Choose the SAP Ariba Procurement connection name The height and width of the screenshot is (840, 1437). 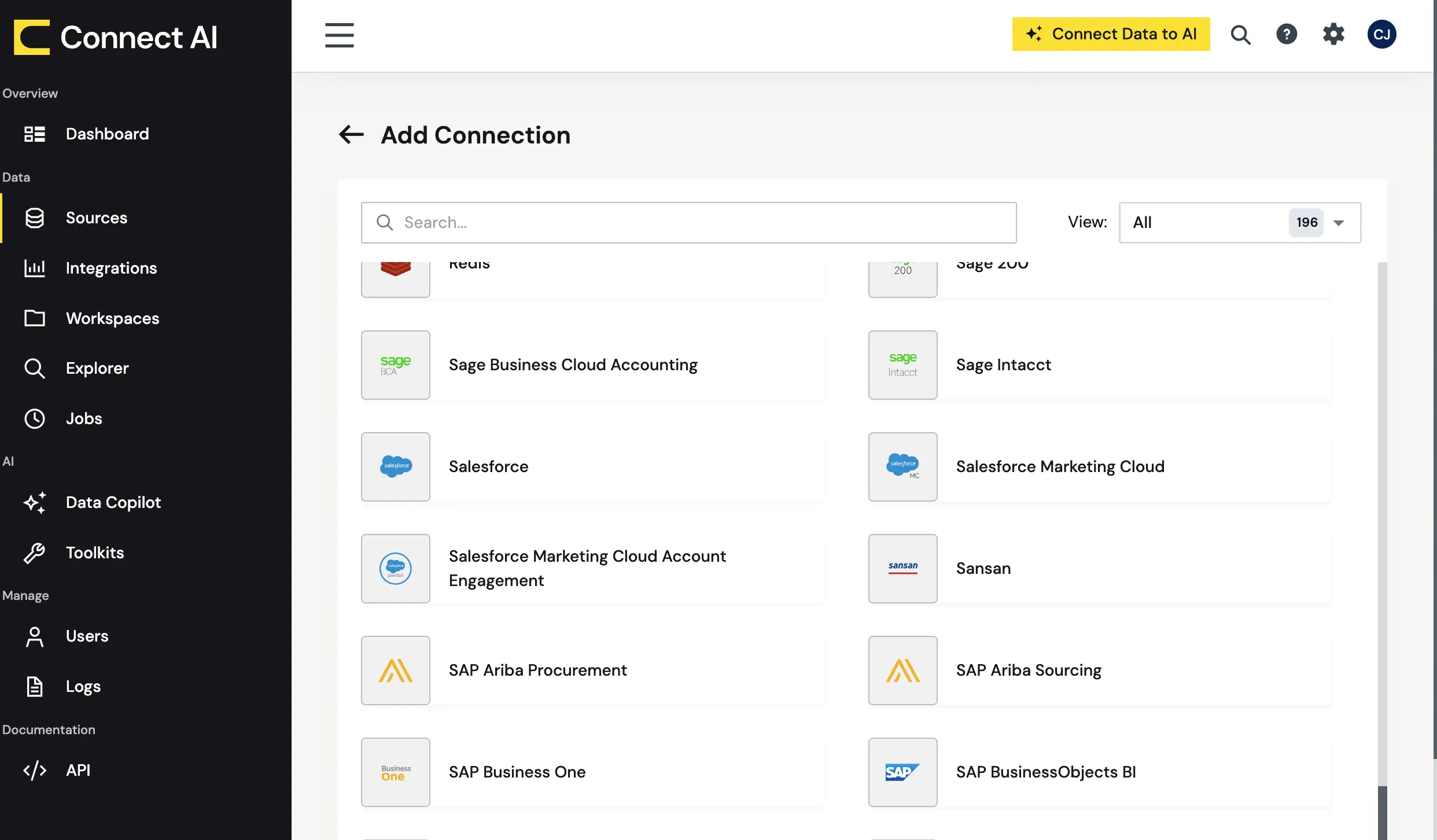pyautogui.click(x=537, y=670)
